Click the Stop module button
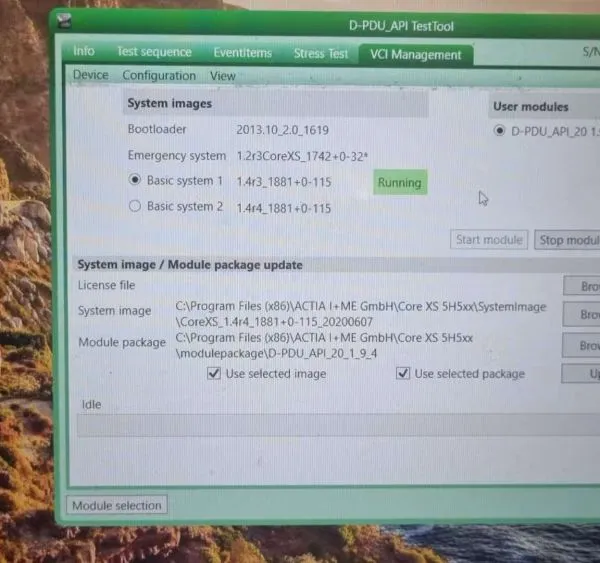This screenshot has height=563, width=600. (x=567, y=240)
